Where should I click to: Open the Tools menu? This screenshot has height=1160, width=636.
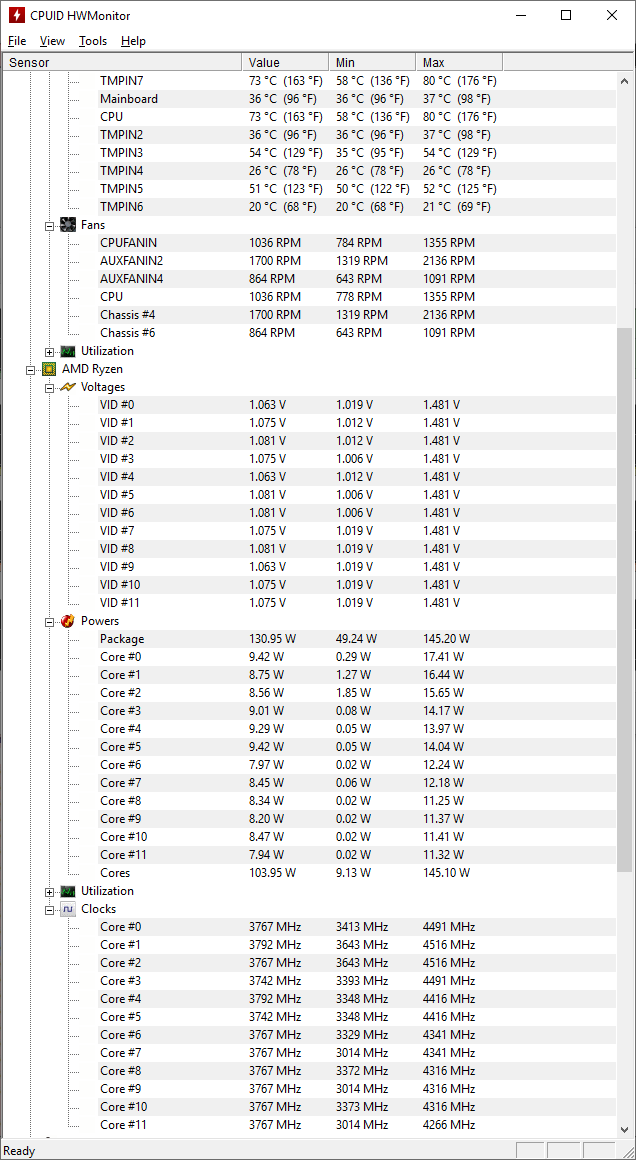point(93,41)
